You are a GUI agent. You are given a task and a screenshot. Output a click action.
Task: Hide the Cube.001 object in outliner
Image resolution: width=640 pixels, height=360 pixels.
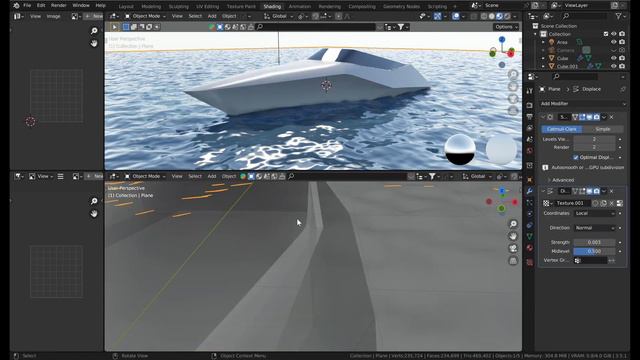(x=614, y=66)
